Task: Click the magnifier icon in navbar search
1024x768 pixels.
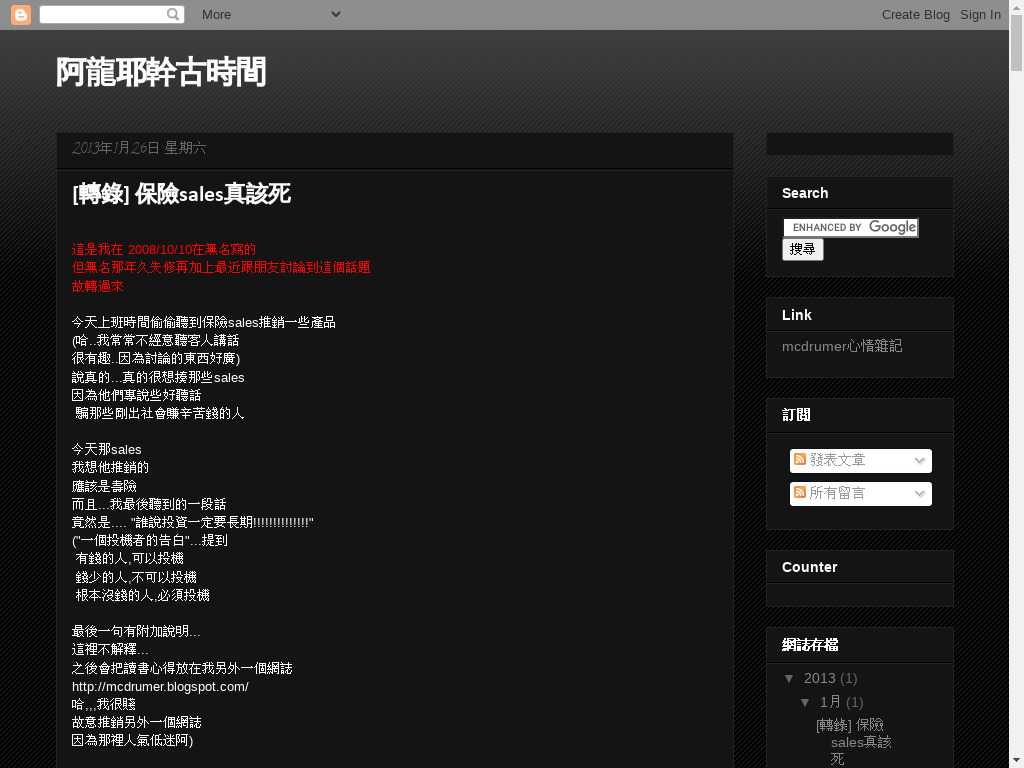Action: (x=174, y=14)
